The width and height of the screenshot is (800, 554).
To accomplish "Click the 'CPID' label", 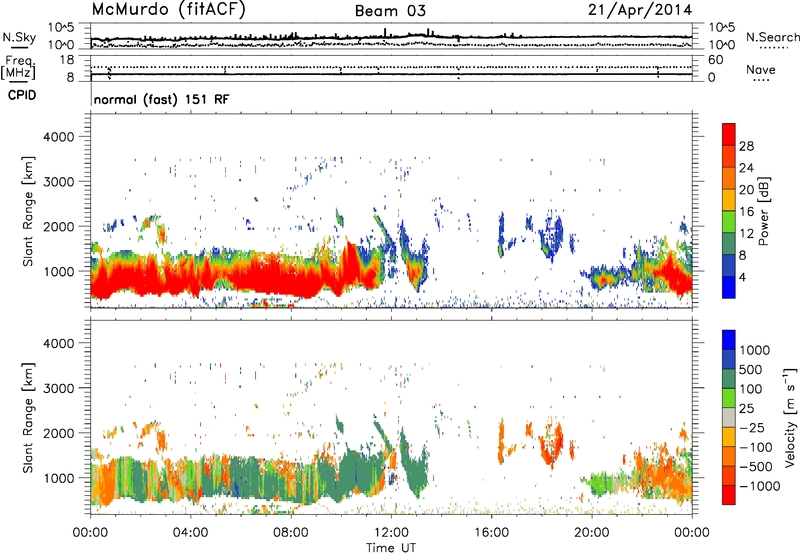I will [x=22, y=95].
